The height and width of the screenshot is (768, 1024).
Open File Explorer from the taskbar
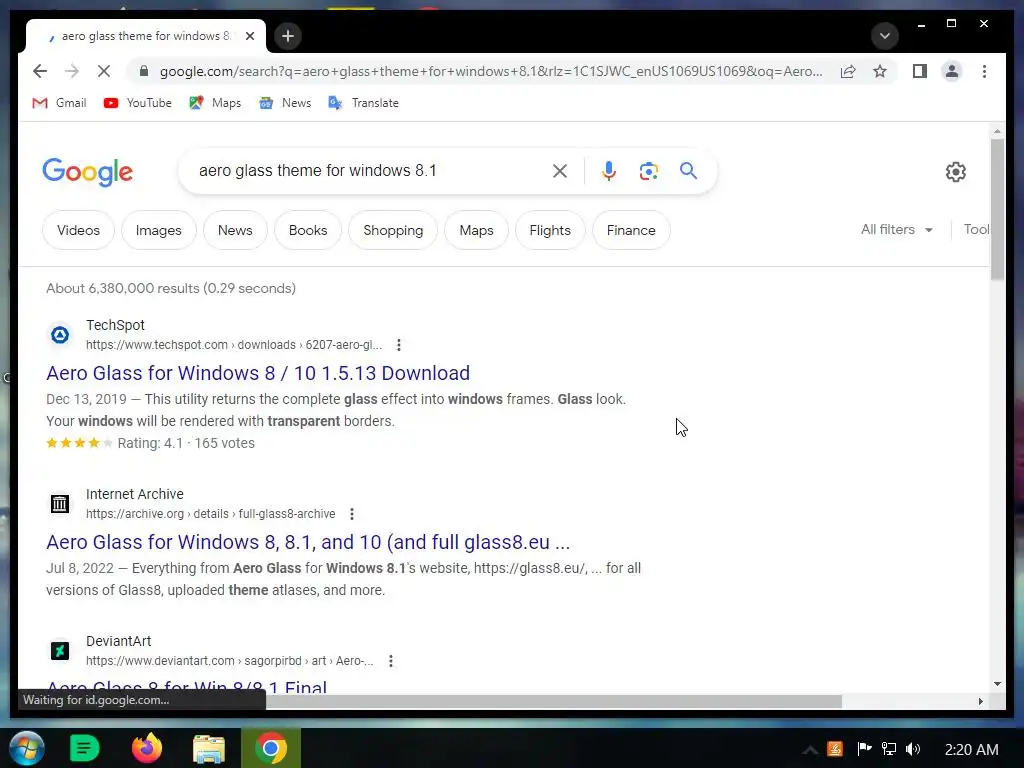209,748
